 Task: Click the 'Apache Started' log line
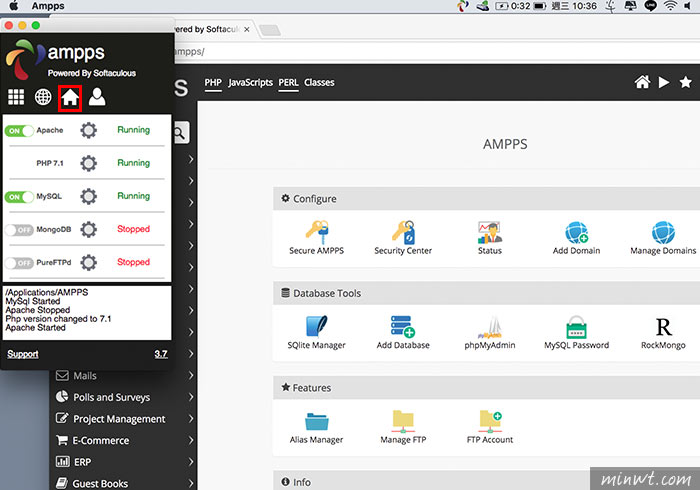pos(36,328)
